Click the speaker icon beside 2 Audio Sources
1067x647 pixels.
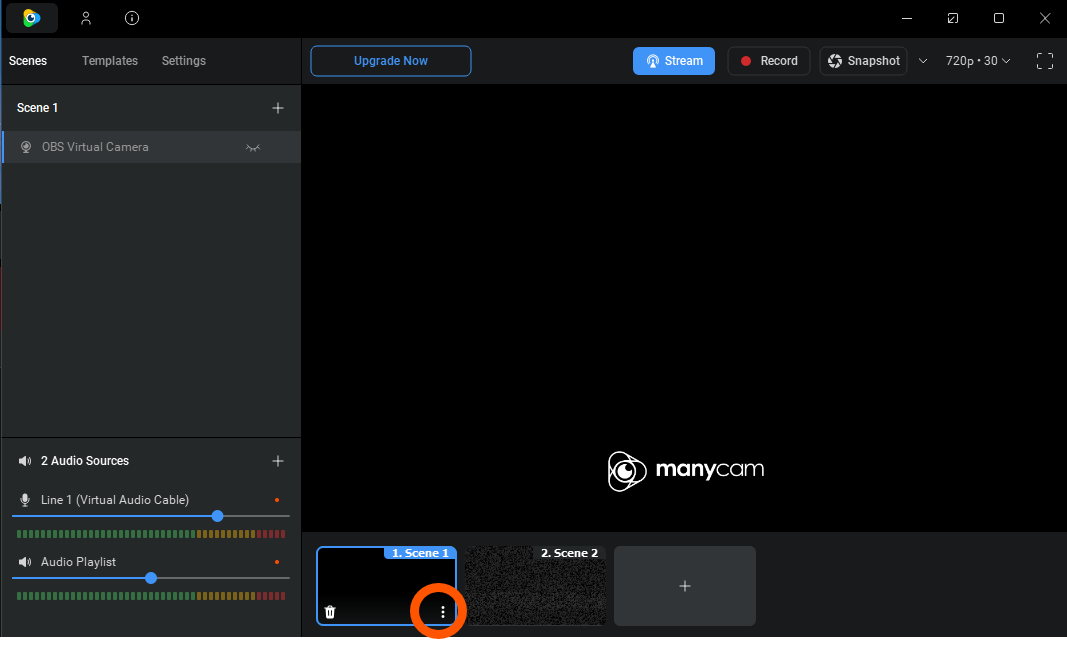point(24,461)
